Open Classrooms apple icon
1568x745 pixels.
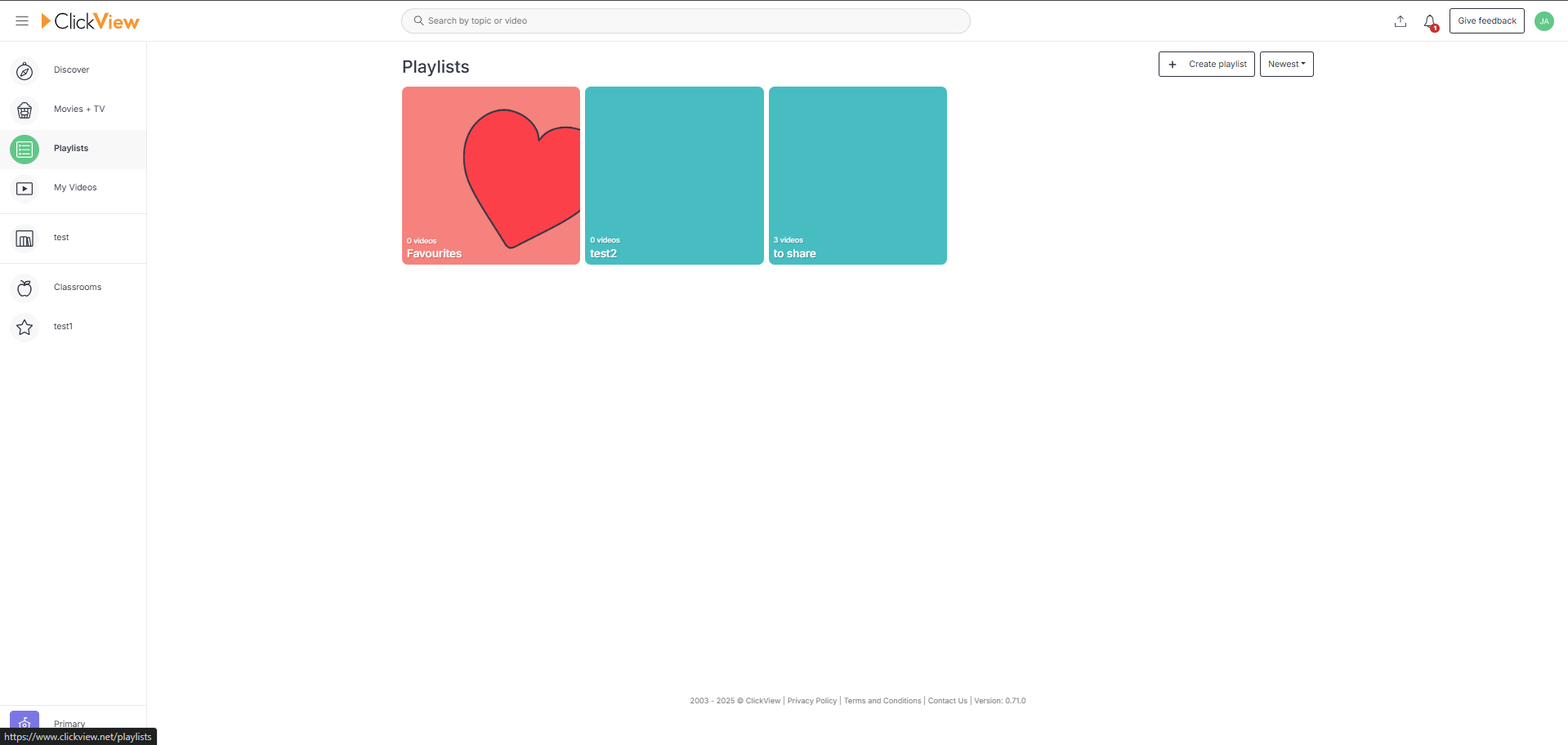(x=25, y=288)
